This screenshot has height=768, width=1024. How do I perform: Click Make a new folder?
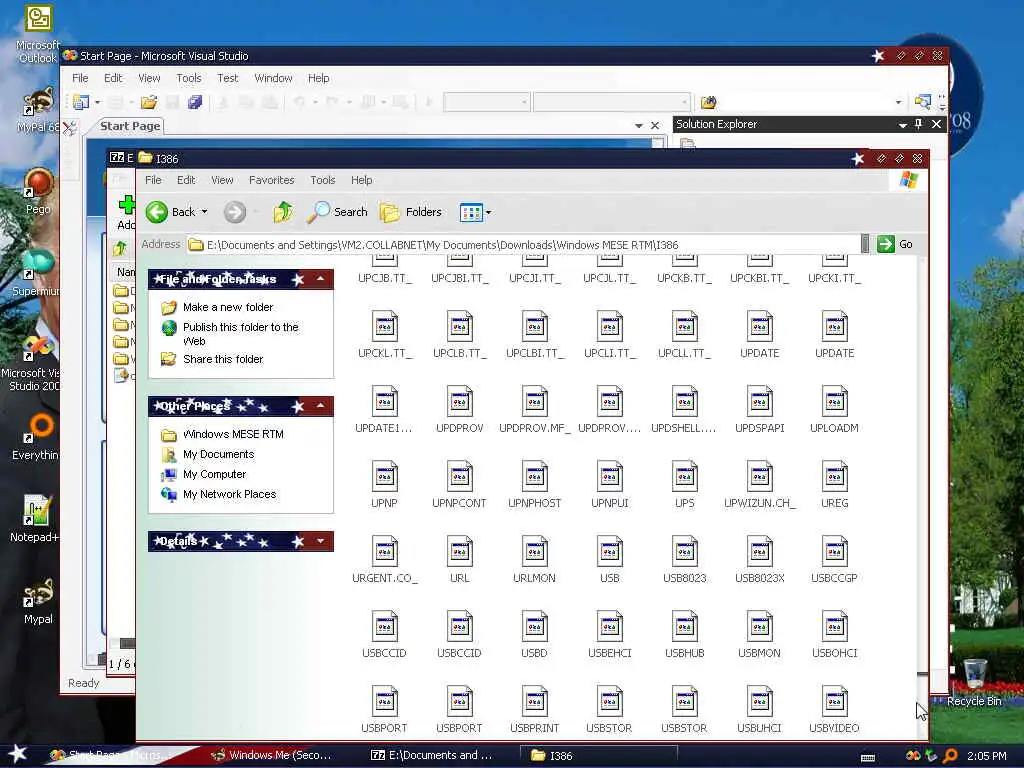(x=228, y=307)
